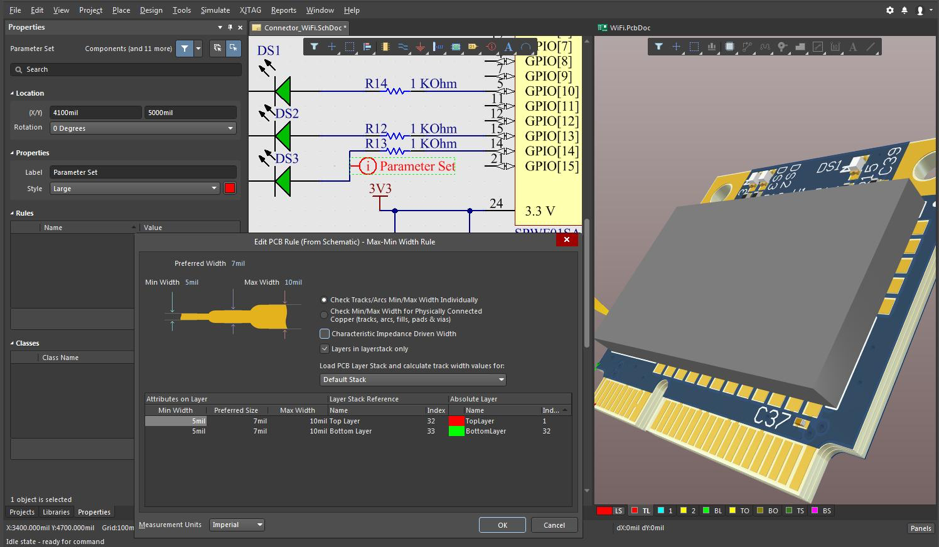939x547 pixels.
Task: Click the notifications bell icon
Action: tap(905, 10)
